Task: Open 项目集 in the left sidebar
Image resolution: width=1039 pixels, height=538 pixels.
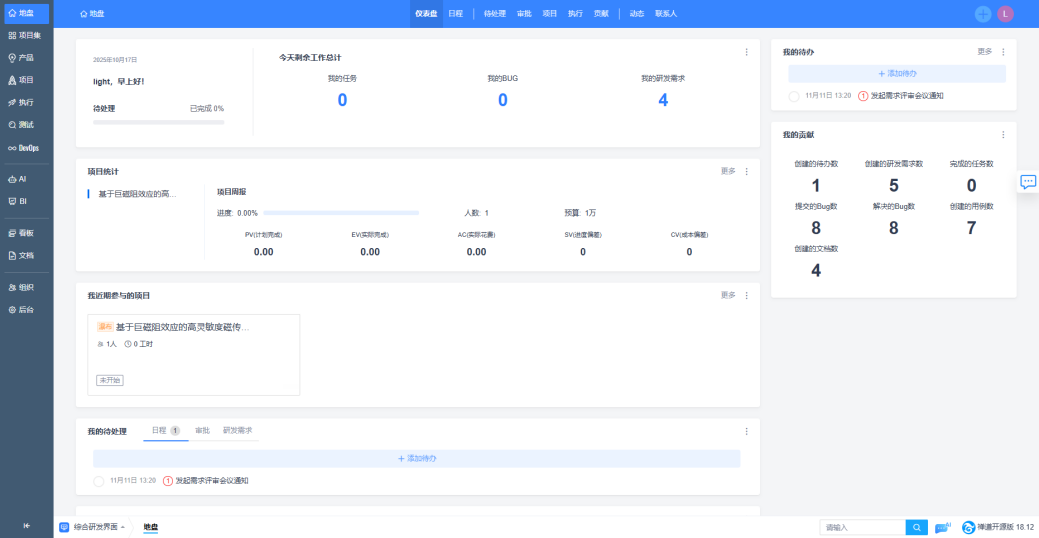Action: click(25, 35)
